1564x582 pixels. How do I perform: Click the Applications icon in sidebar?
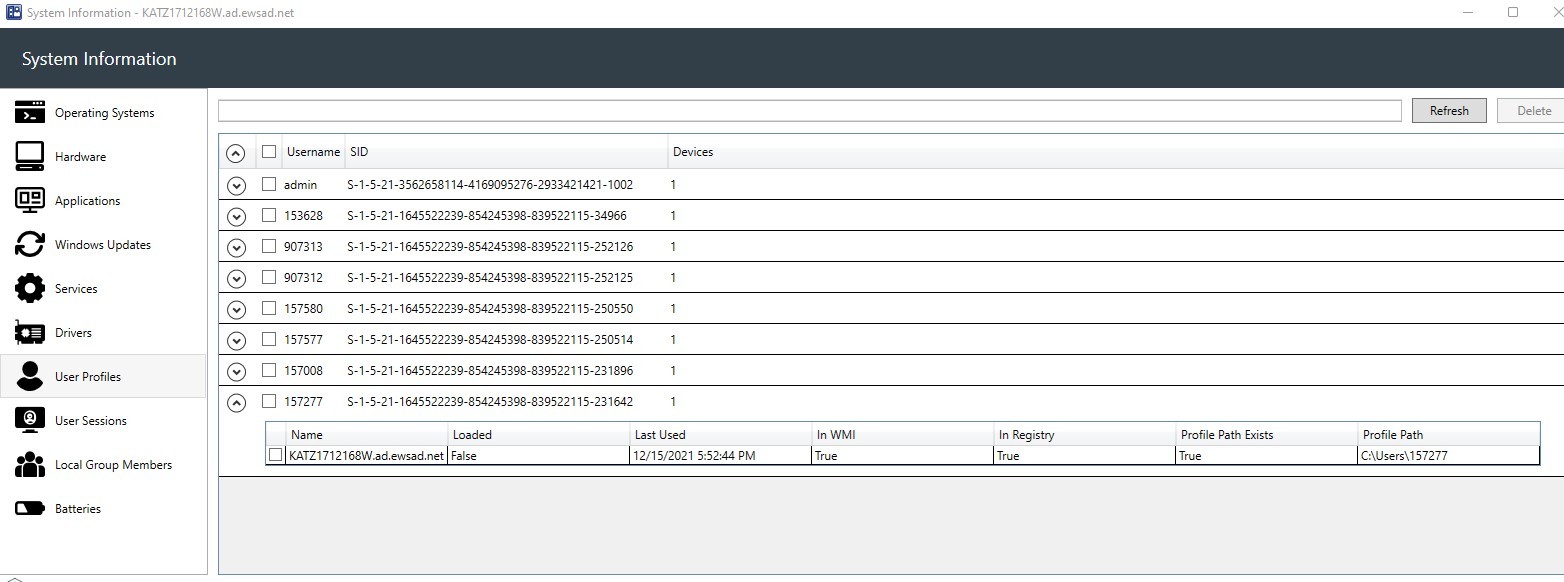(x=30, y=200)
